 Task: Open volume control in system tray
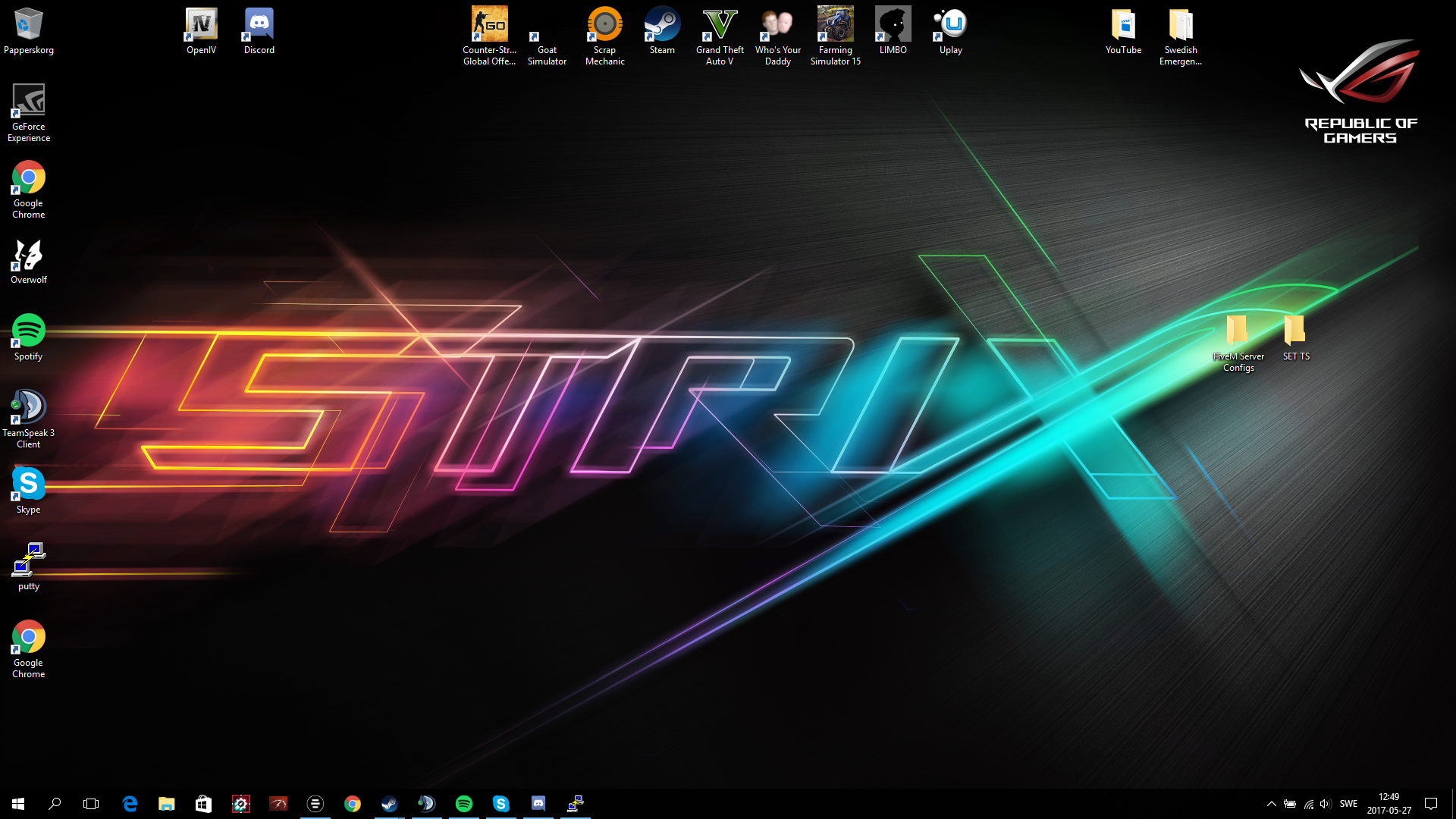click(x=1326, y=804)
